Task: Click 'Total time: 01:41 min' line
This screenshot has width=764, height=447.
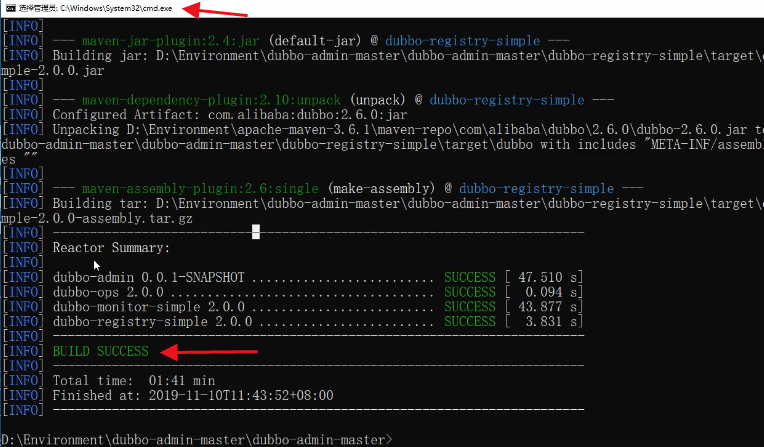Action: coord(134,381)
